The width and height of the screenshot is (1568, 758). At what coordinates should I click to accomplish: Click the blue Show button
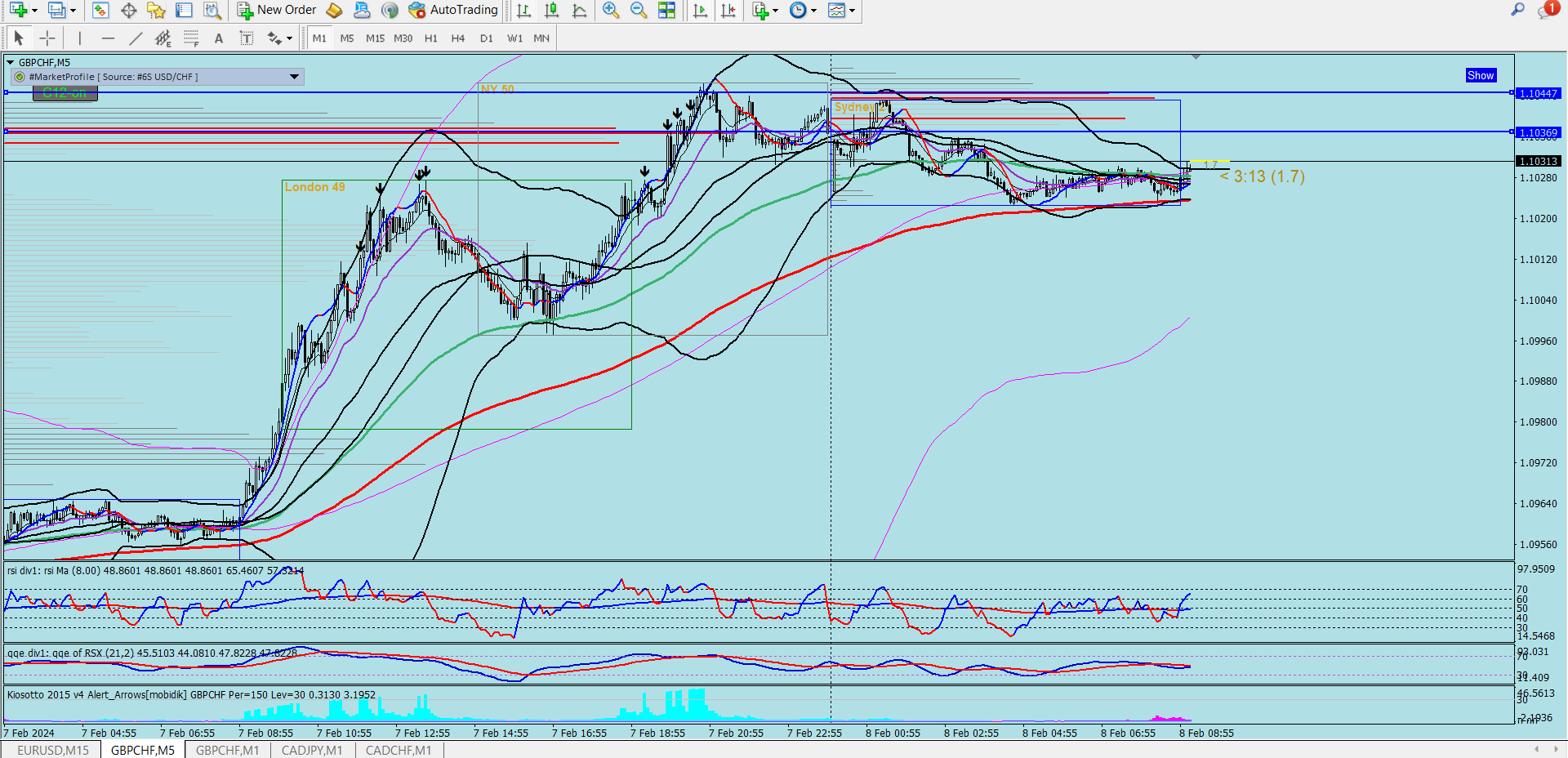click(1481, 75)
